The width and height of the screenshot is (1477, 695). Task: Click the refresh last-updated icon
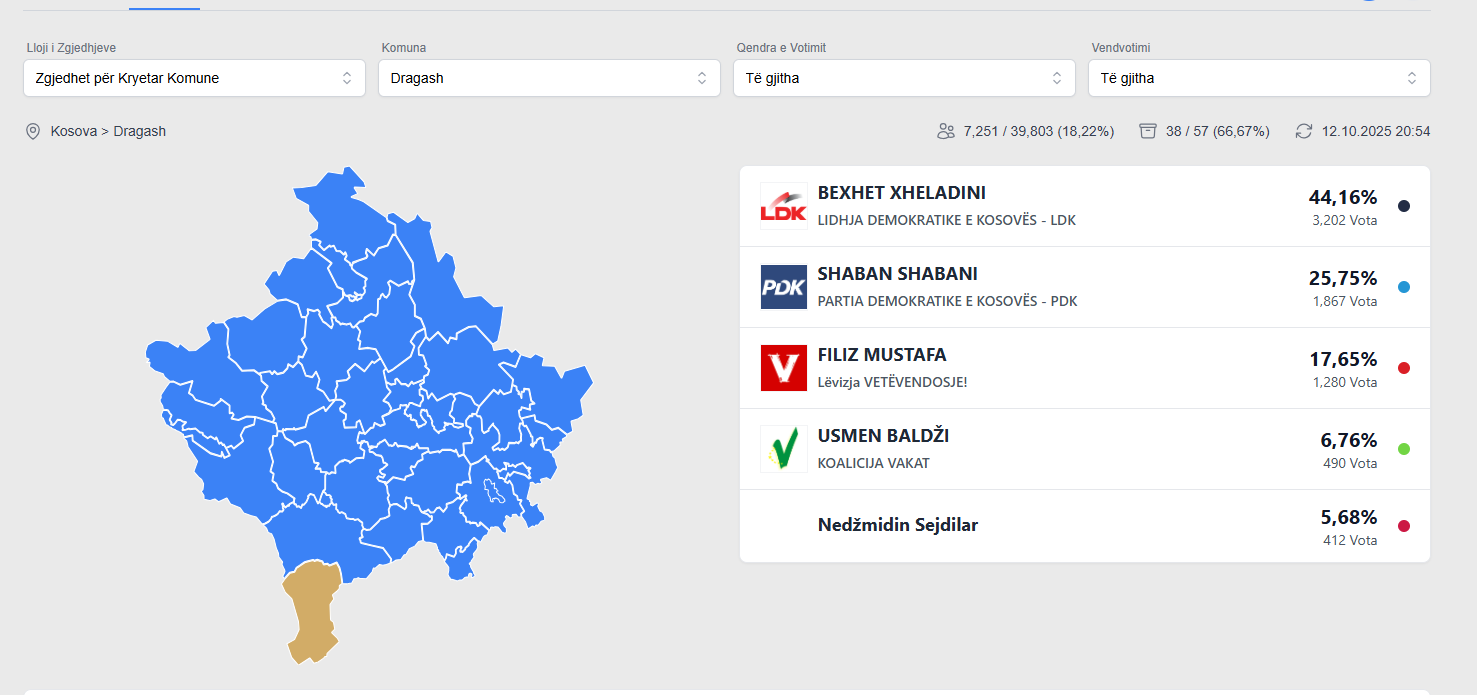coord(1303,131)
